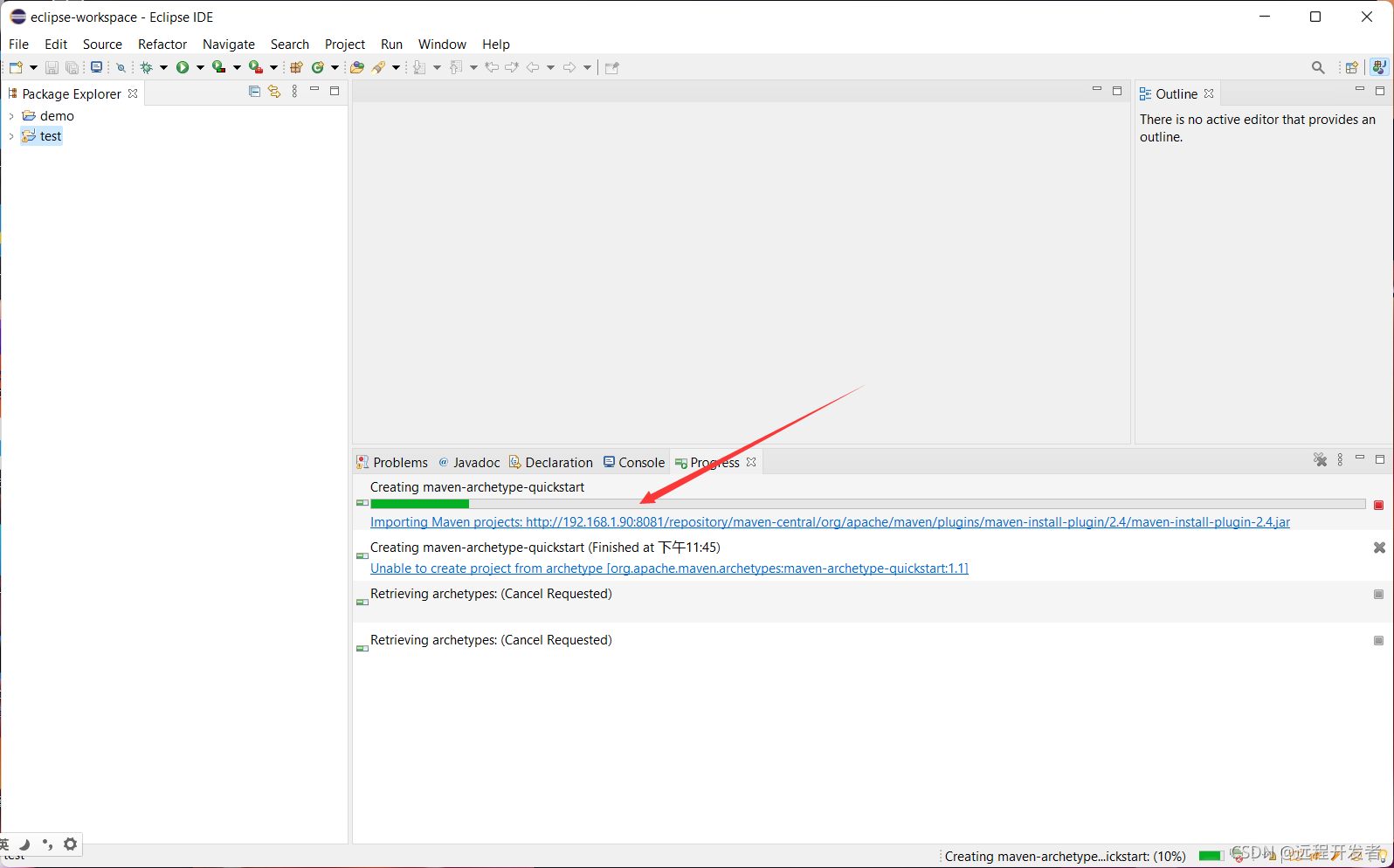Click the External Tools run icon

coord(256,67)
